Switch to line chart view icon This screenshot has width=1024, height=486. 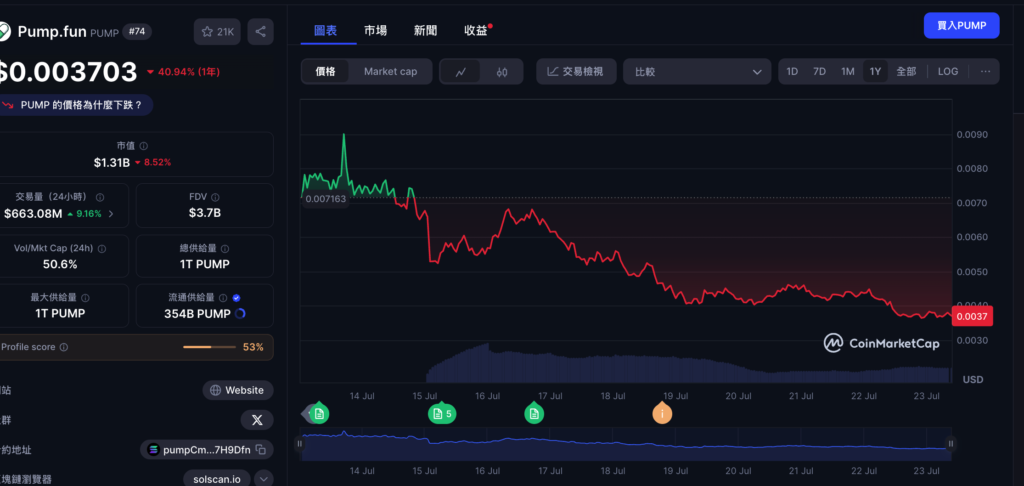[460, 72]
